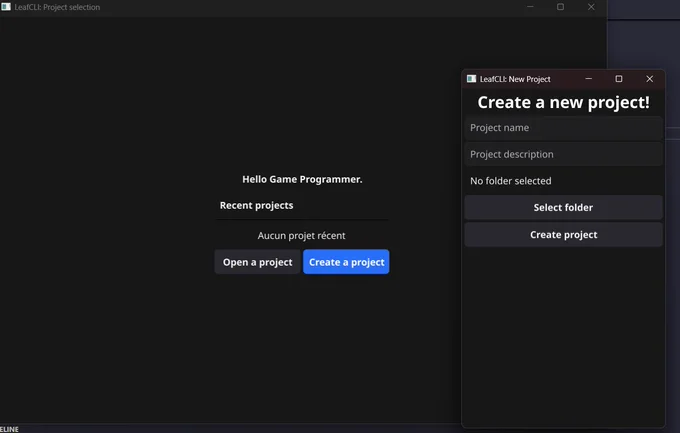Close the New Project window
680x433 pixels.
649,79
